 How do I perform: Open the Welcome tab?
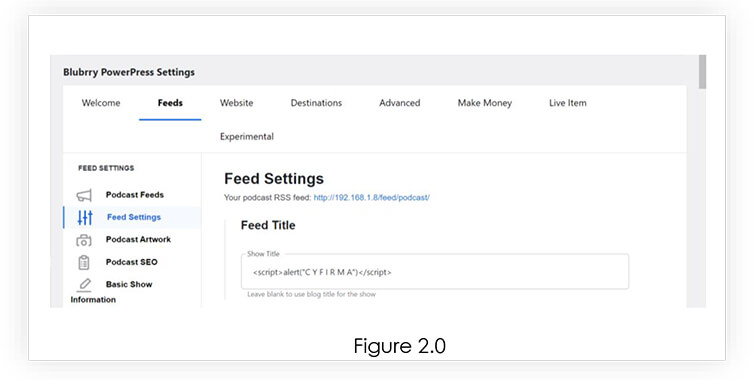(101, 103)
